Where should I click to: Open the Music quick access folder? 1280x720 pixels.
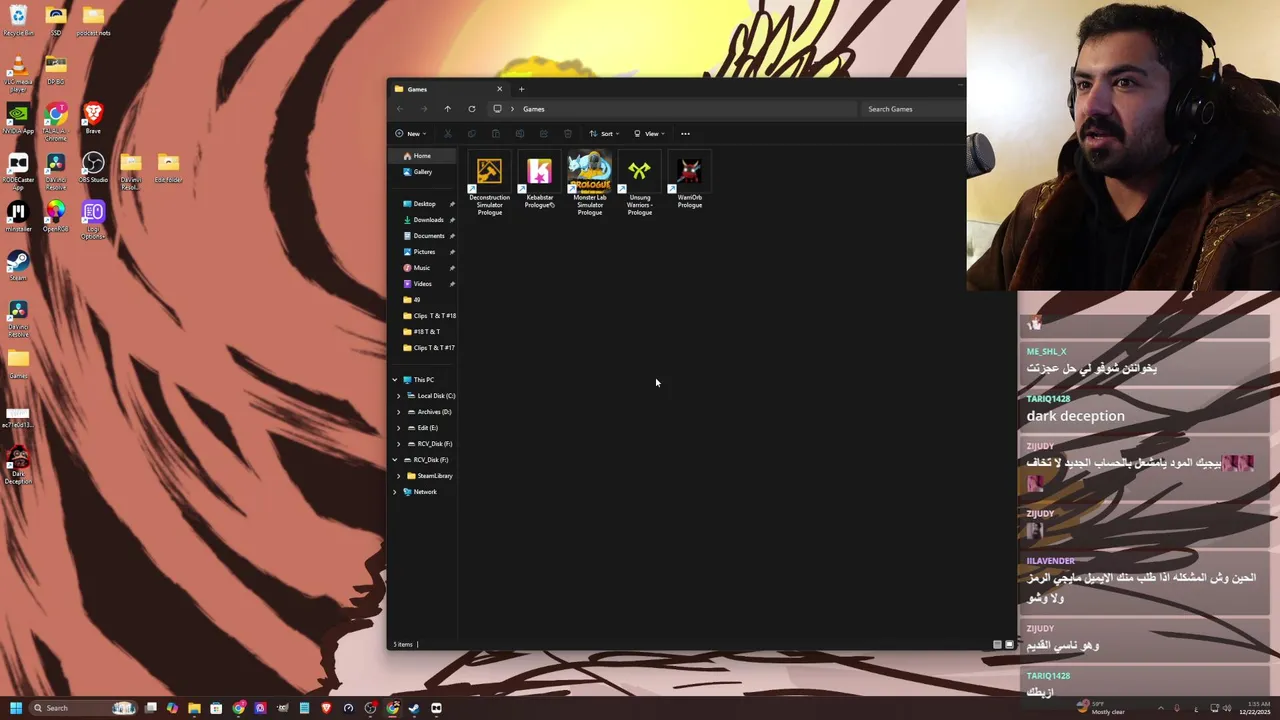tap(424, 268)
